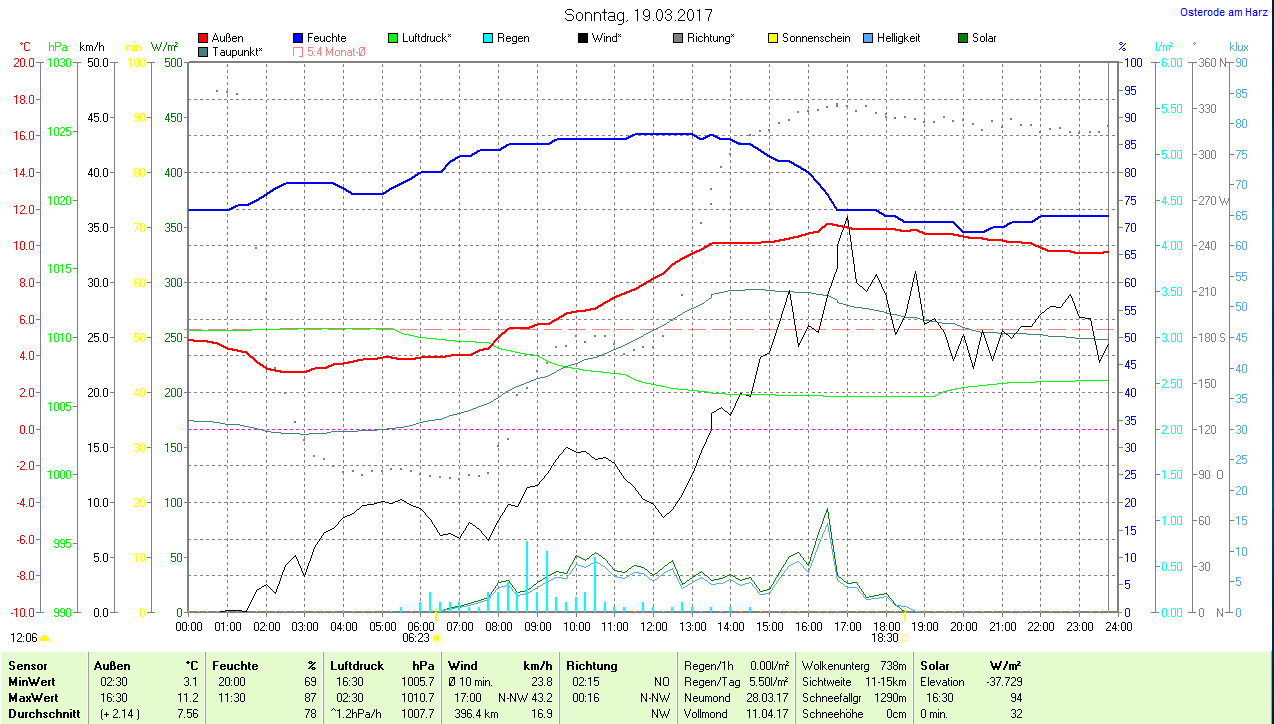
Task: Click the MaxWert row label
Action: pos(32,697)
